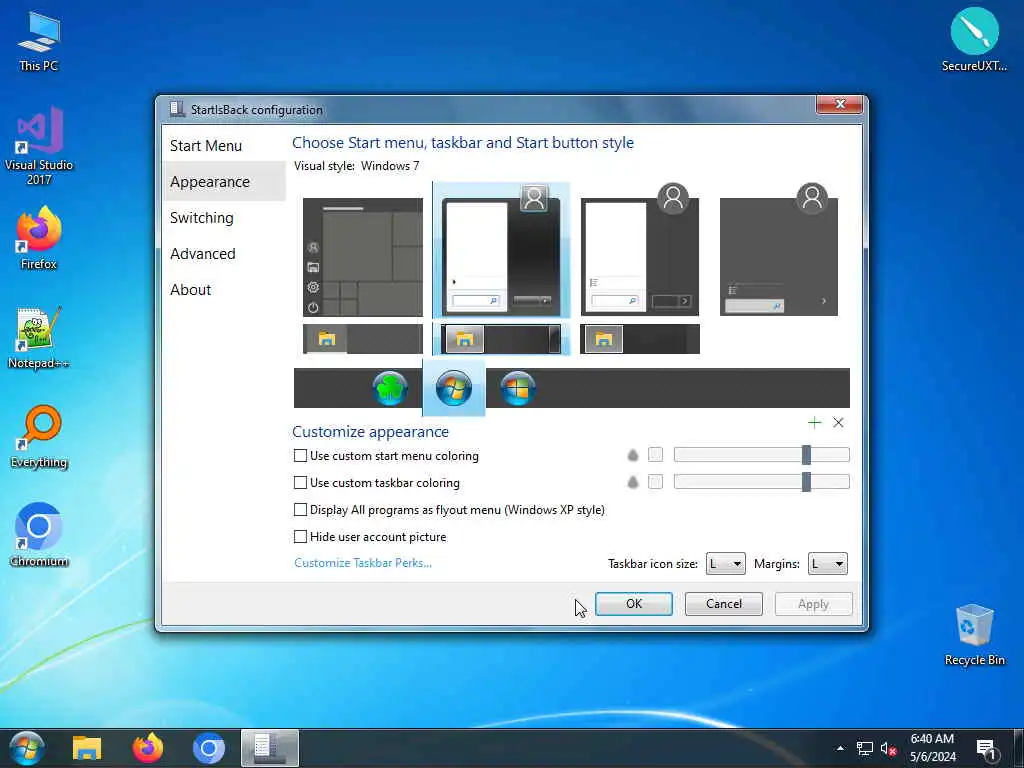
Task: Select Everything search desktop shortcut
Action: [39, 436]
